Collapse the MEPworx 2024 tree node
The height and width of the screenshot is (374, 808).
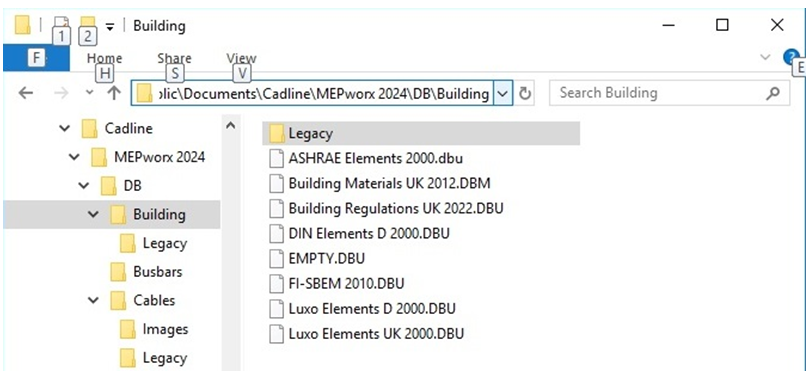pos(74,157)
